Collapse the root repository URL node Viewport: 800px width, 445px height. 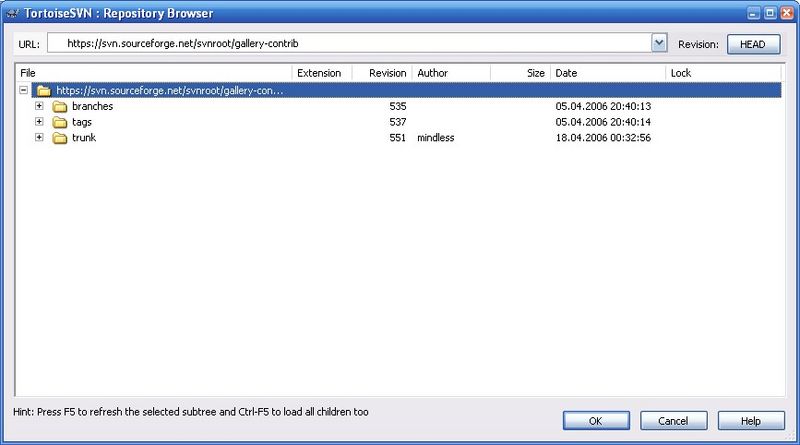(x=23, y=90)
